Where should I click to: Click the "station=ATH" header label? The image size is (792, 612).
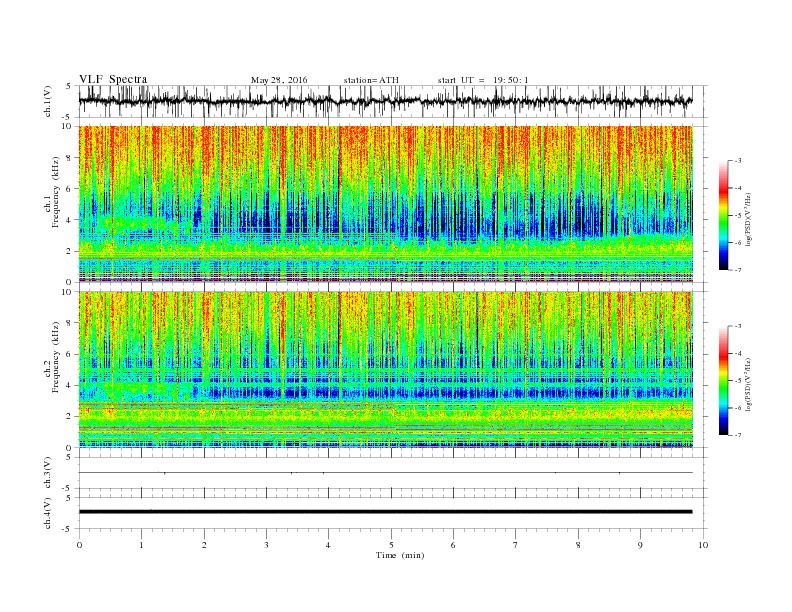click(371, 80)
